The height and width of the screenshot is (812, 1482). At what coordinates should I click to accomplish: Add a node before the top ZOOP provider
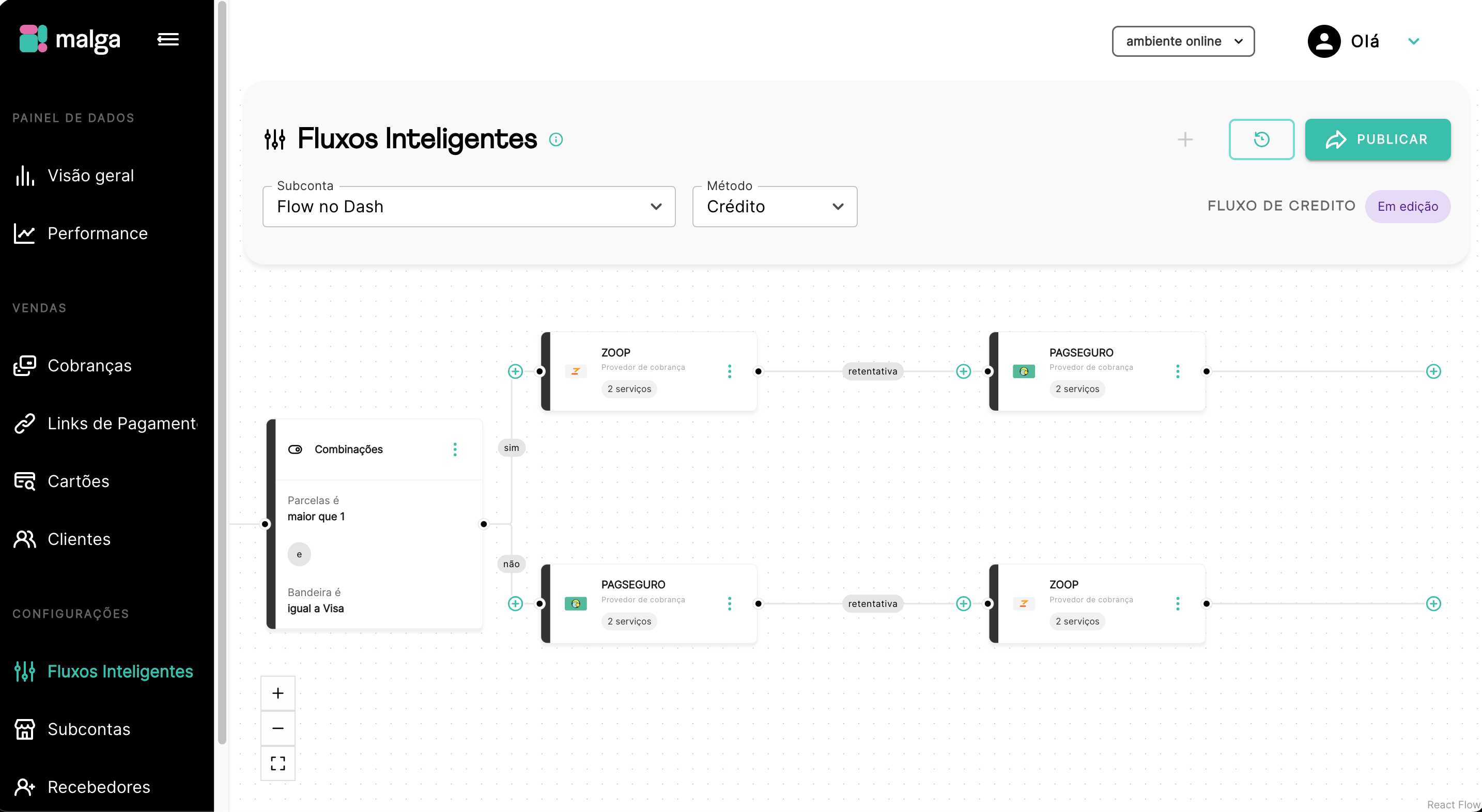click(x=516, y=371)
